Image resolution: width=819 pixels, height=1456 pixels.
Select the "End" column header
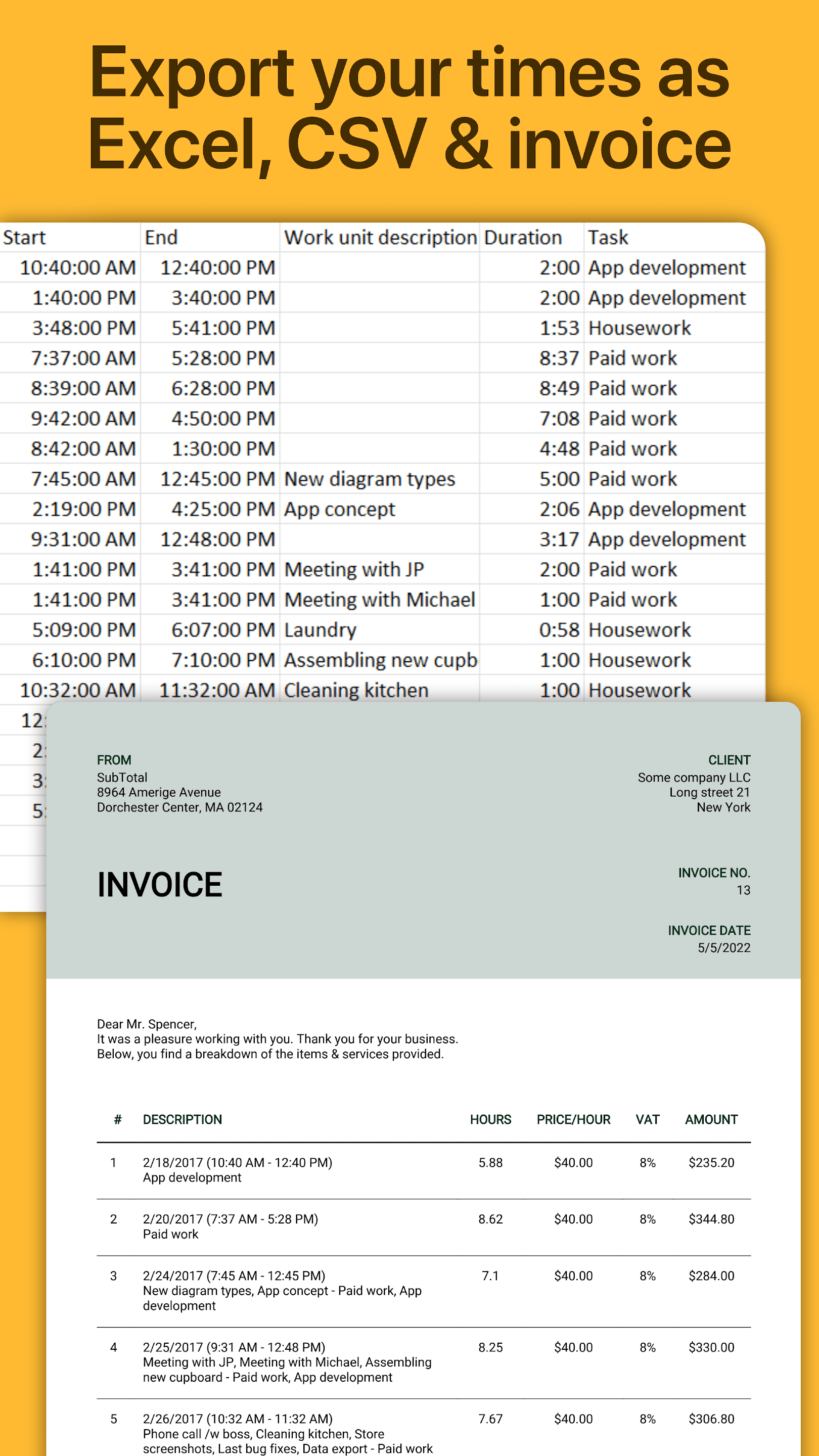(x=161, y=238)
